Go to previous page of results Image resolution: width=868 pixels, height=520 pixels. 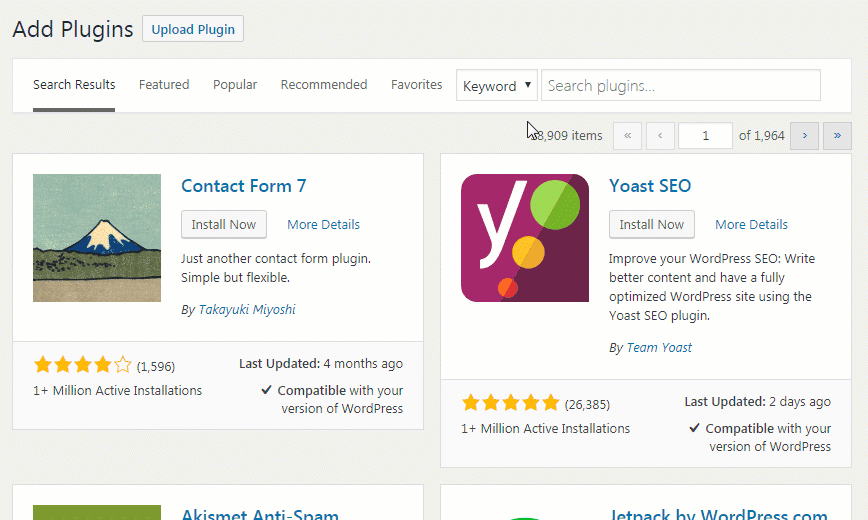coord(660,136)
